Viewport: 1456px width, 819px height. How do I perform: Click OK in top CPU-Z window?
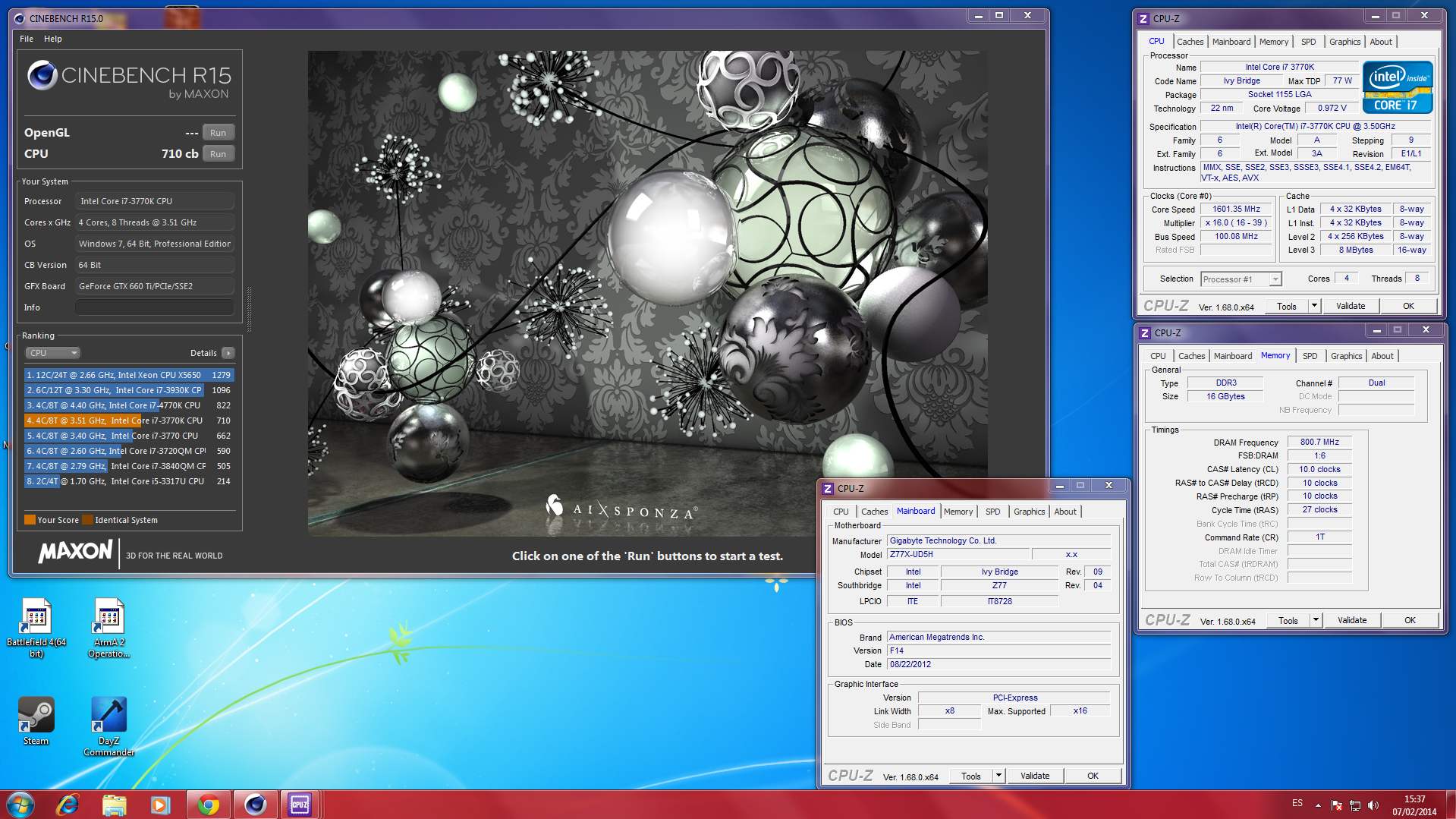(x=1408, y=306)
